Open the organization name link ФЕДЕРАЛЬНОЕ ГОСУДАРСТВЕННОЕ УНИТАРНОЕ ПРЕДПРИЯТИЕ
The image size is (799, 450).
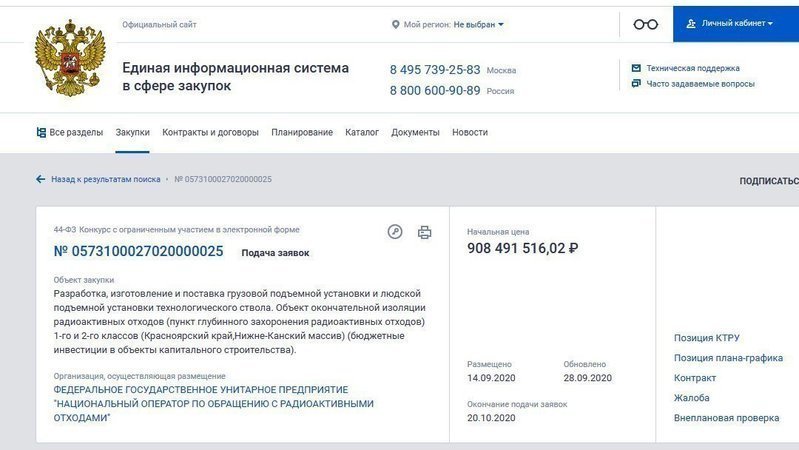(200, 388)
